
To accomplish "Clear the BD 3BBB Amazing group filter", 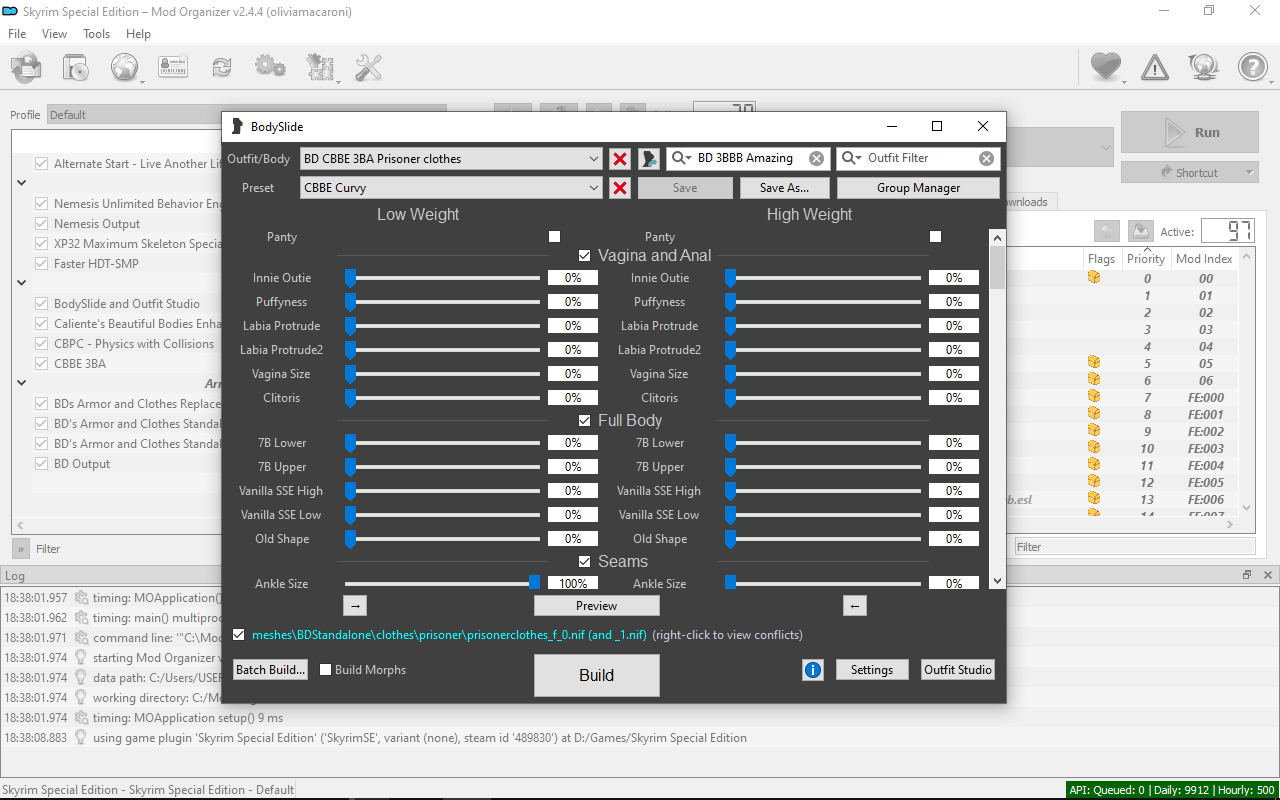I will 817,158.
